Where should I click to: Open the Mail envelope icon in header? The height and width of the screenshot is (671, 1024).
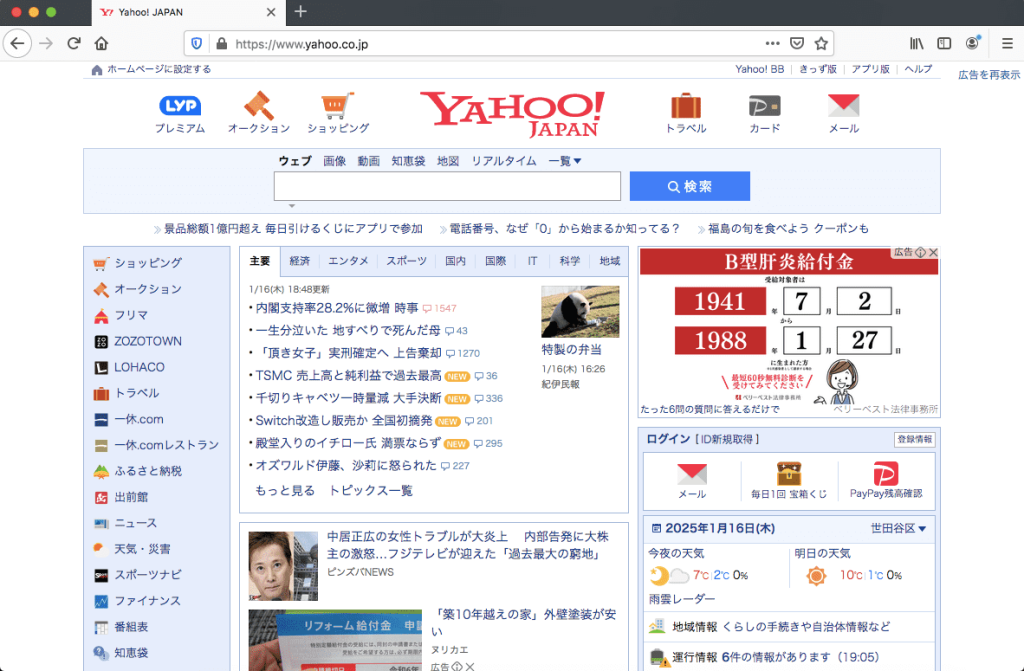pos(844,106)
